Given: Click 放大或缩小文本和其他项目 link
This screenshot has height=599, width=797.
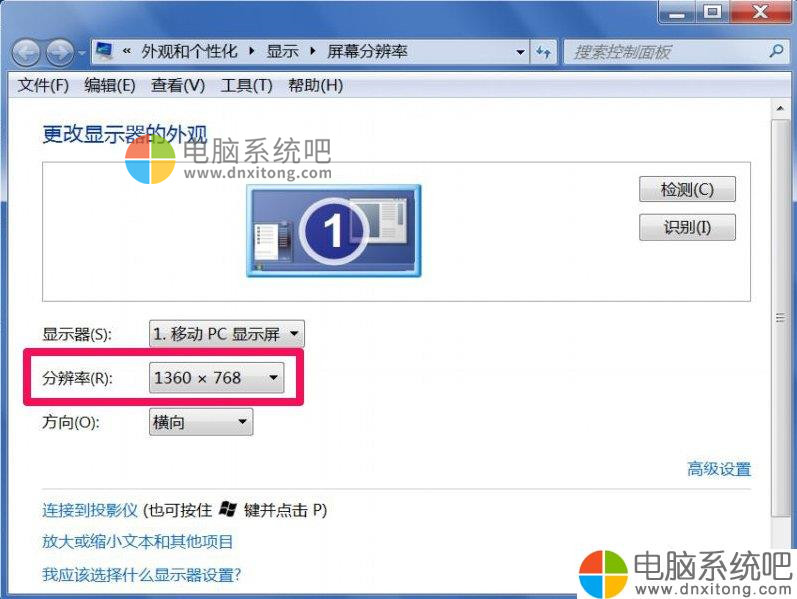Looking at the screenshot, I should (137, 542).
